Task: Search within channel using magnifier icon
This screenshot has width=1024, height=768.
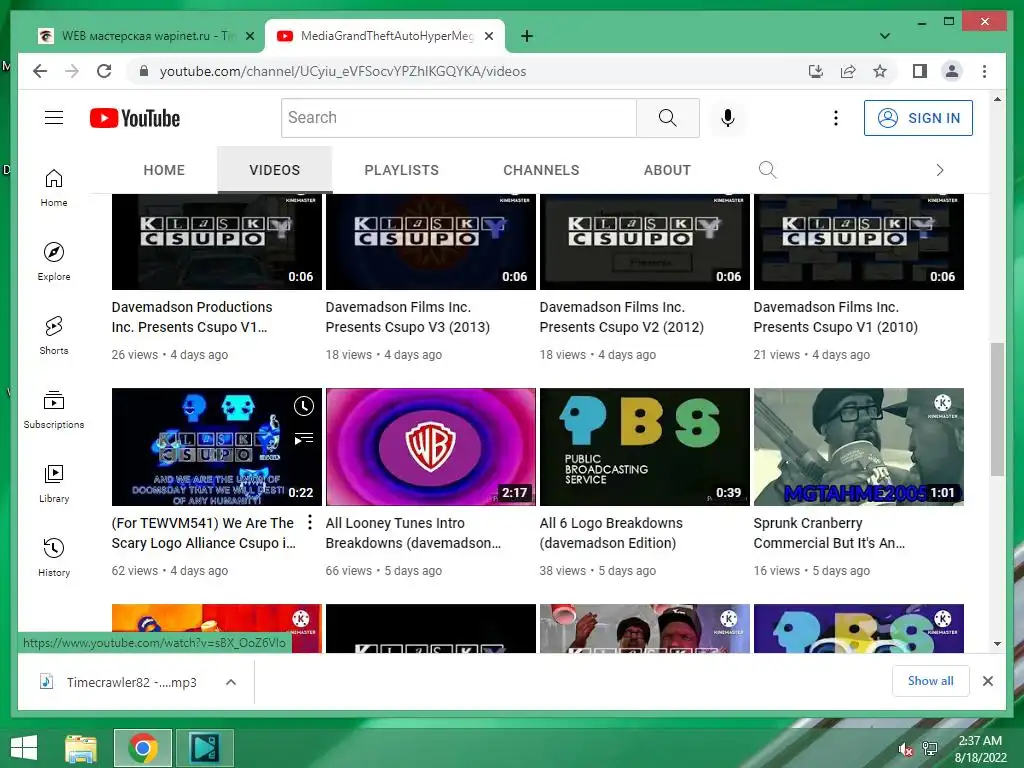Action: click(x=767, y=170)
